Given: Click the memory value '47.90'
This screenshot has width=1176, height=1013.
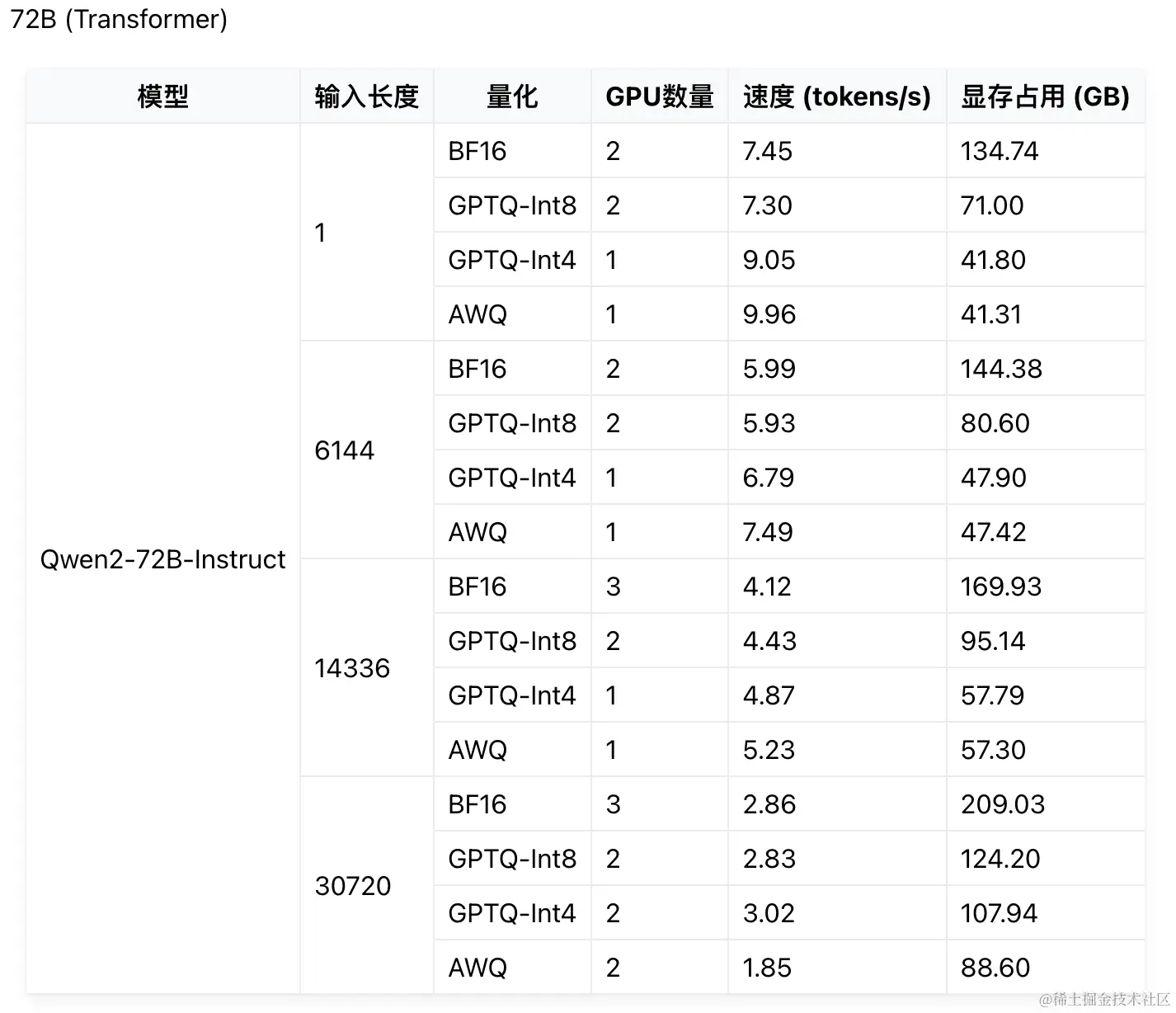Looking at the screenshot, I should pos(994,478).
